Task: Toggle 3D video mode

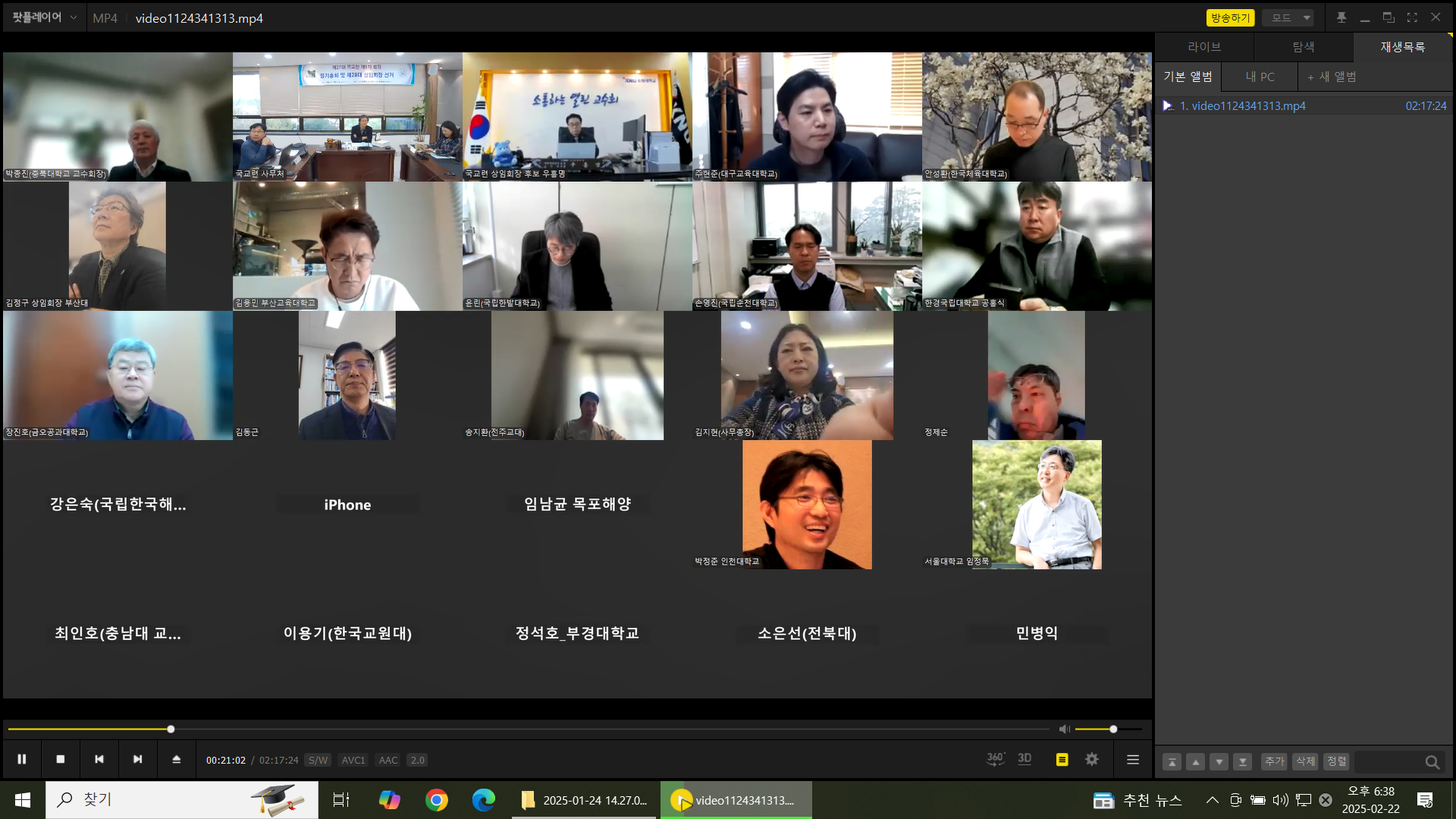Action: (x=1025, y=759)
